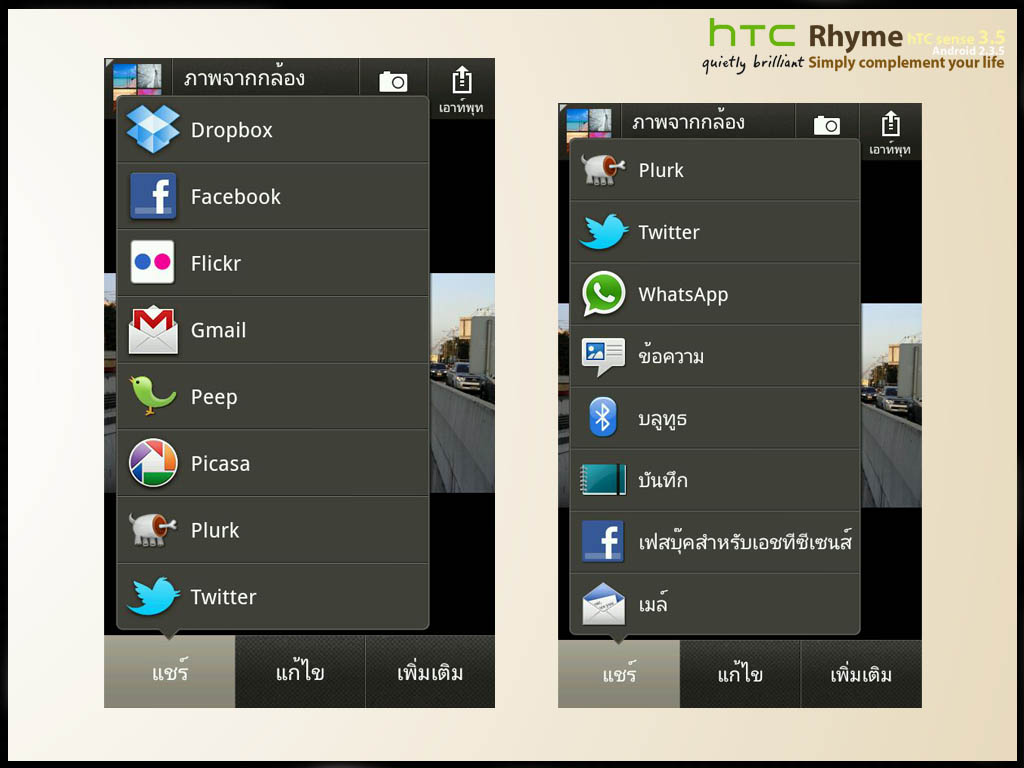Tap the Plurk icon in left phone list

click(x=152, y=529)
